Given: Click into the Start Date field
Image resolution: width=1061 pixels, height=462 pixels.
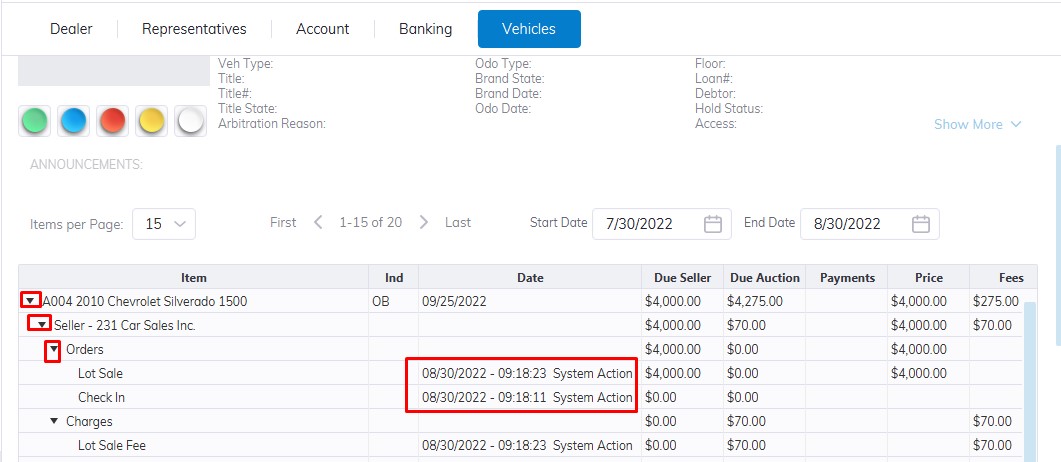Looking at the screenshot, I should [x=647, y=224].
